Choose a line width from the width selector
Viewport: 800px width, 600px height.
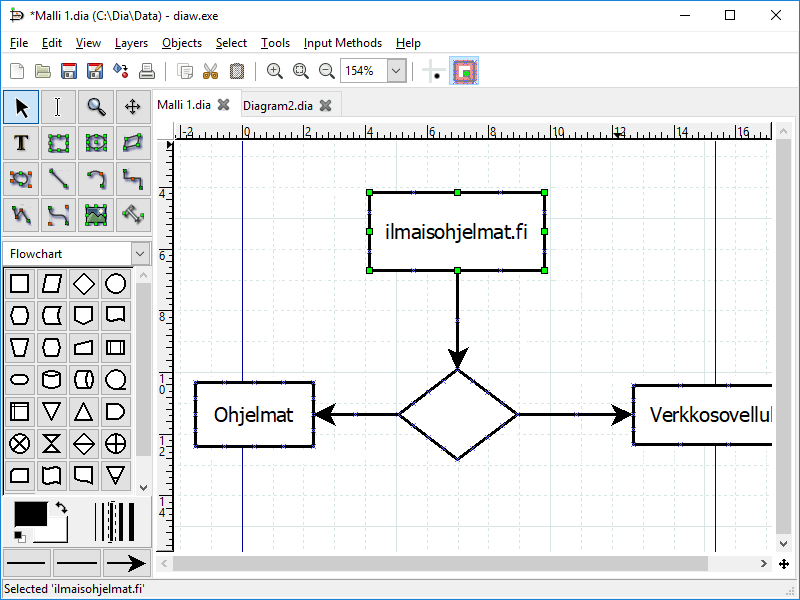[x=114, y=522]
